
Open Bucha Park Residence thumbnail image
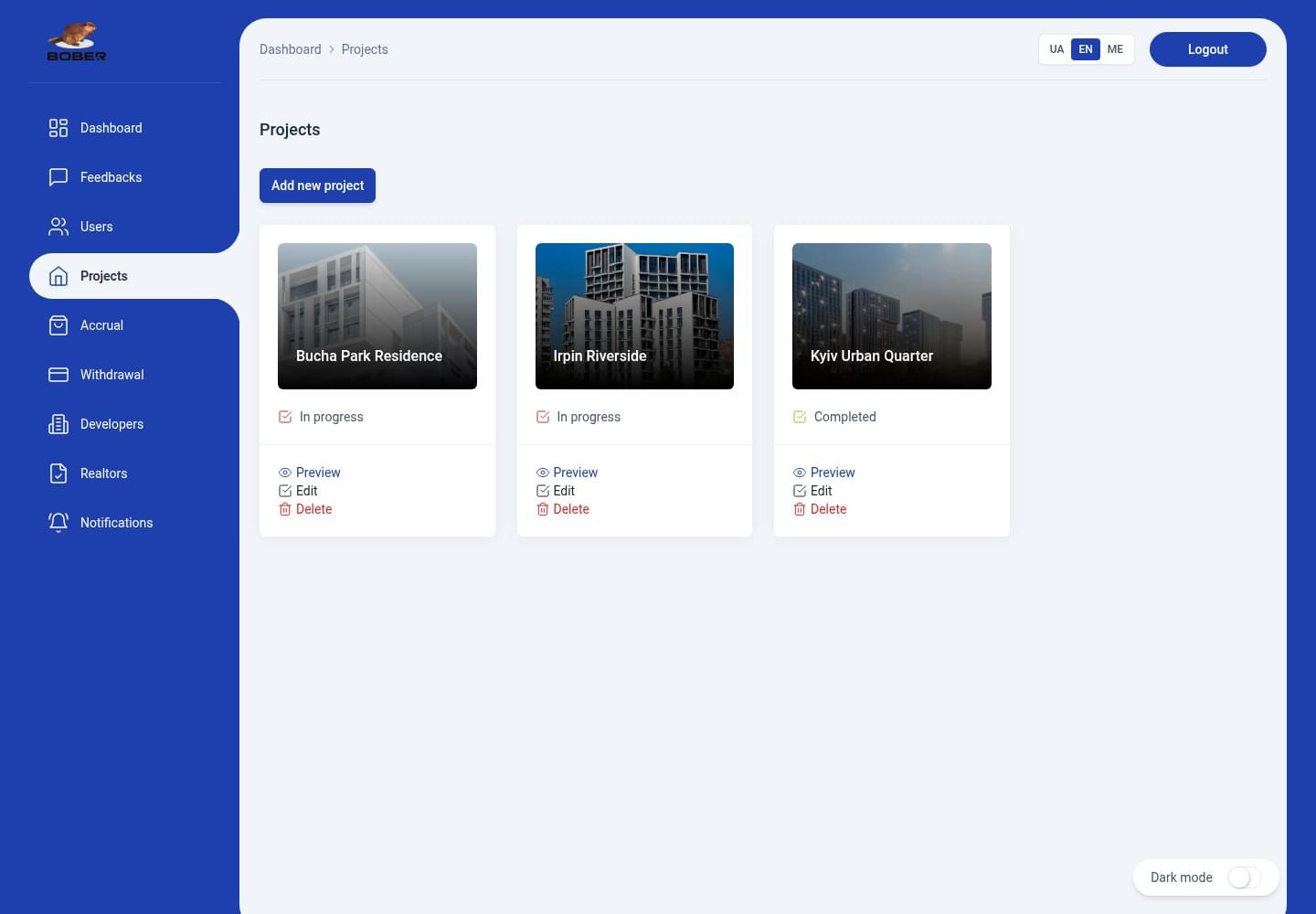click(377, 316)
